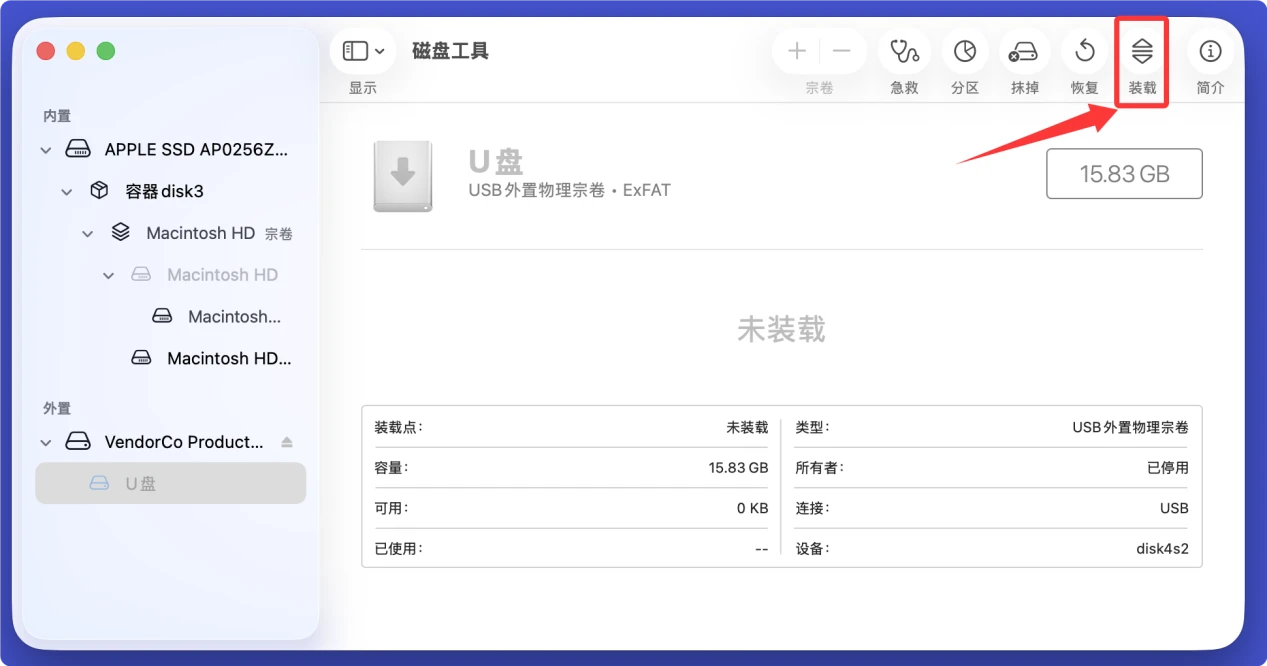Click the container disk3 cube icon

[99, 191]
